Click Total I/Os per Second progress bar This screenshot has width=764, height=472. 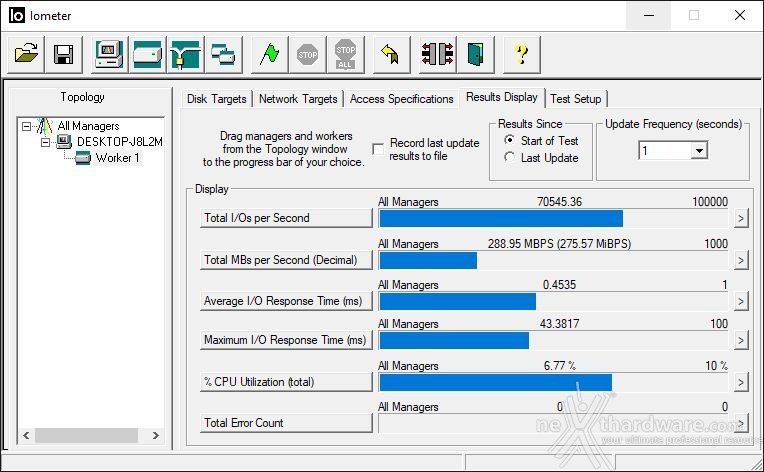tap(554, 218)
